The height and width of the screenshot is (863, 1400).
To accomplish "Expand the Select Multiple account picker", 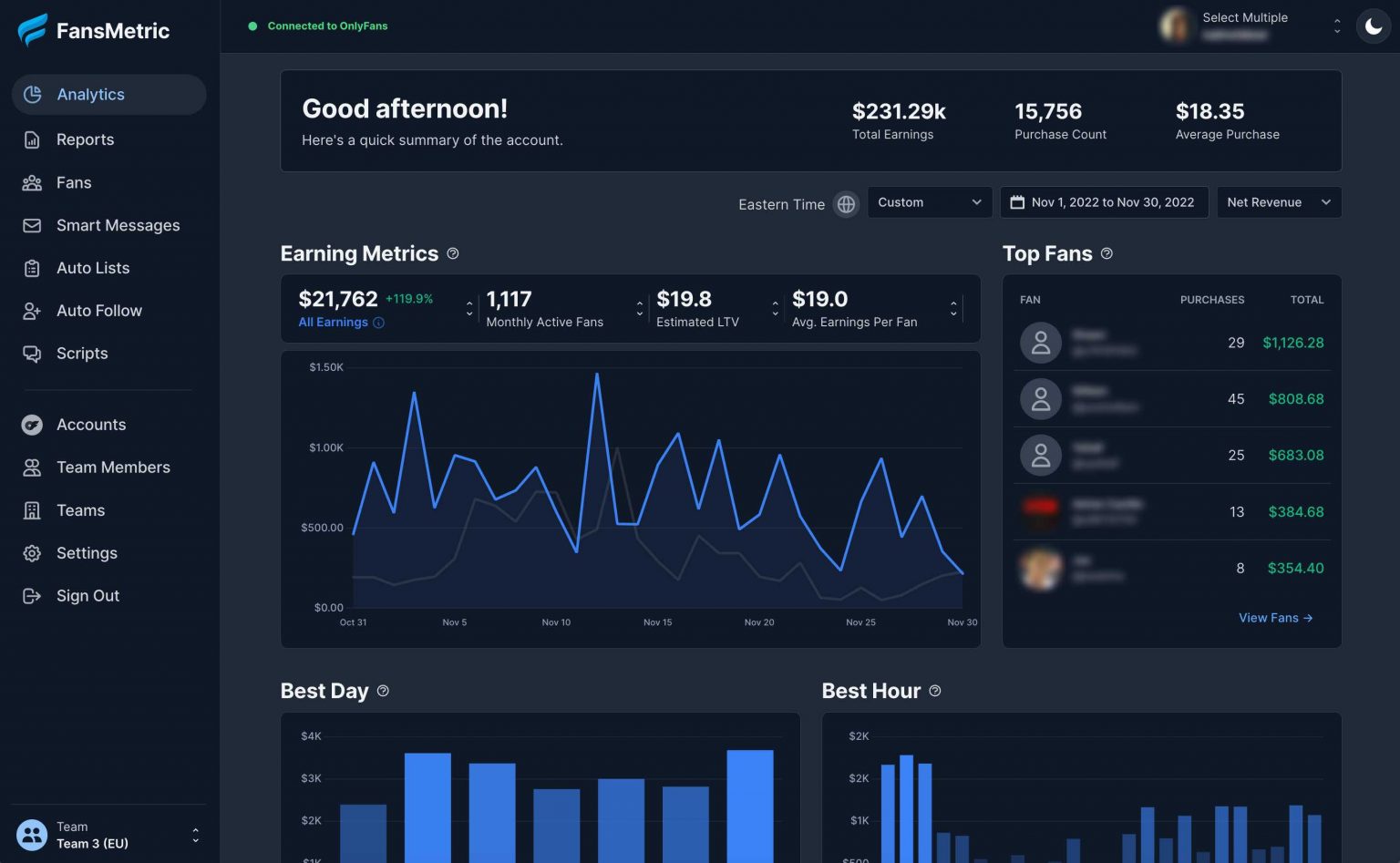I will tap(1337, 26).
